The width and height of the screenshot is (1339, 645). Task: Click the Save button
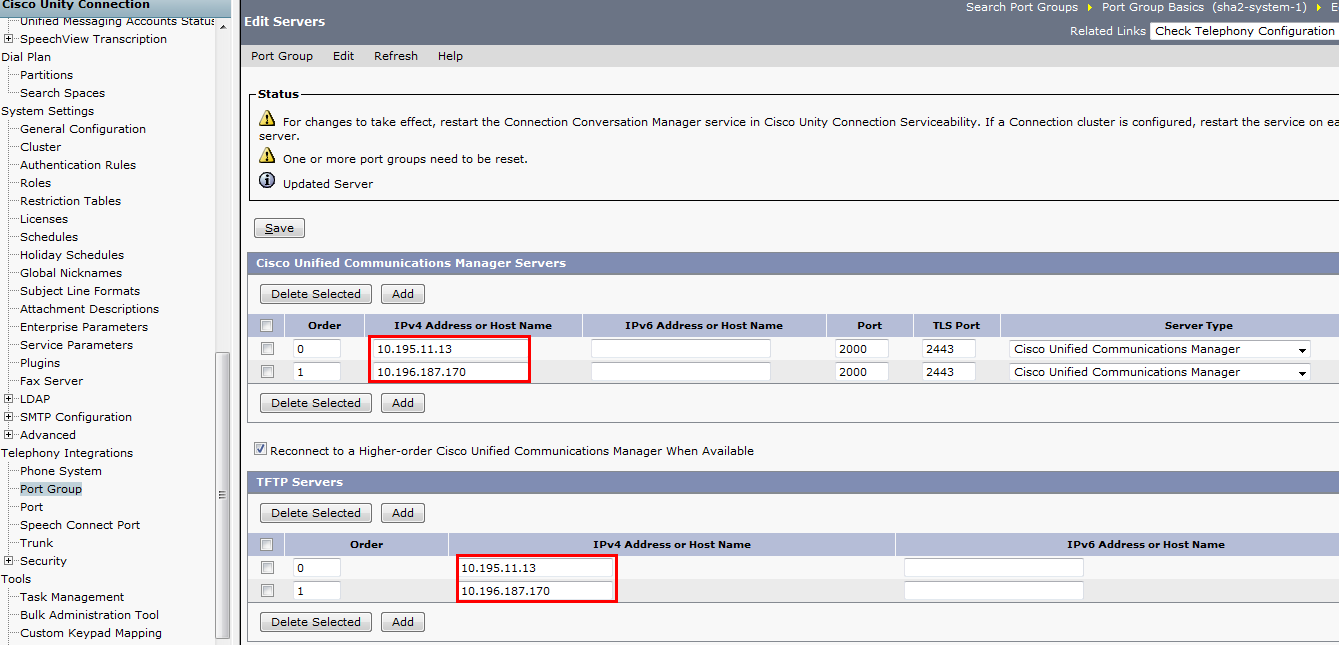pos(279,228)
